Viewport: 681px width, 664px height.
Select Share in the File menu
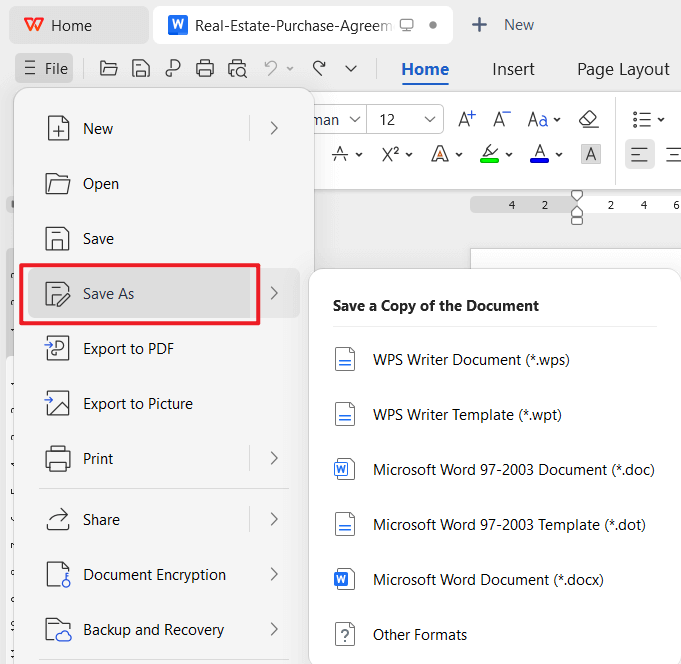(x=139, y=519)
